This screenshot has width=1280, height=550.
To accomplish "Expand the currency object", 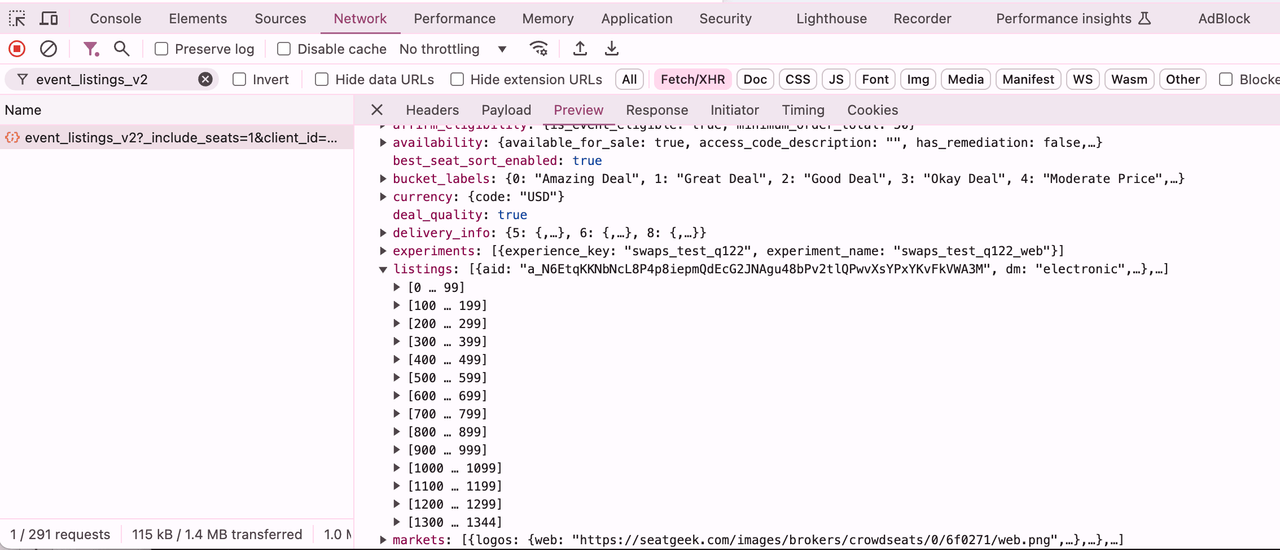I will click(383, 197).
